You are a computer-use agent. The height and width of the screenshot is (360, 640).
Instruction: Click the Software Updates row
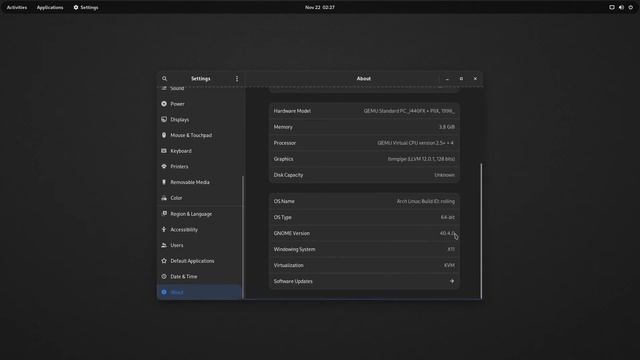364,281
